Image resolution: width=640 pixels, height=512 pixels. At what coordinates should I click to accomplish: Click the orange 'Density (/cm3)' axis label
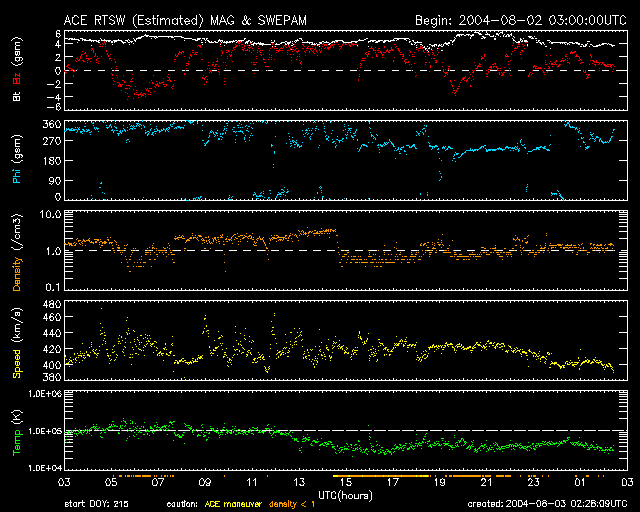point(17,252)
